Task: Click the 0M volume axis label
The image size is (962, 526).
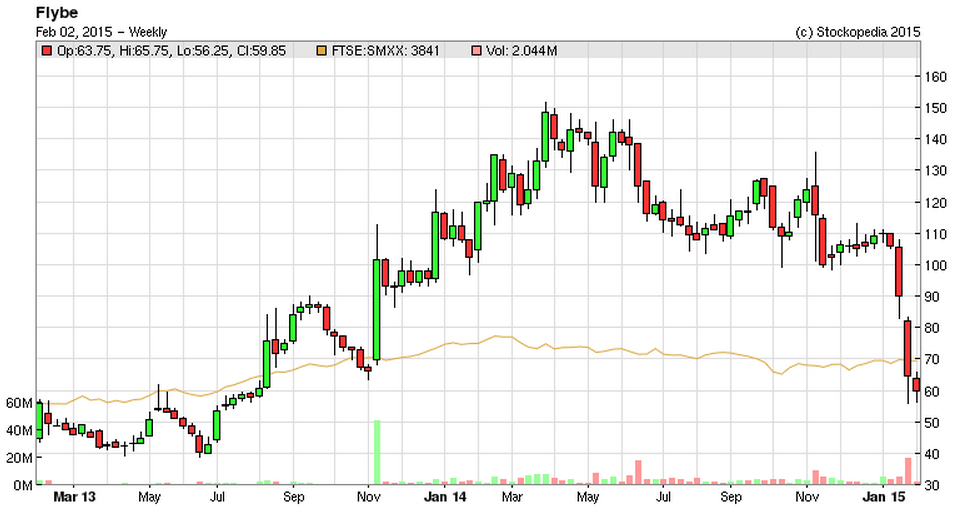Action: [22, 485]
